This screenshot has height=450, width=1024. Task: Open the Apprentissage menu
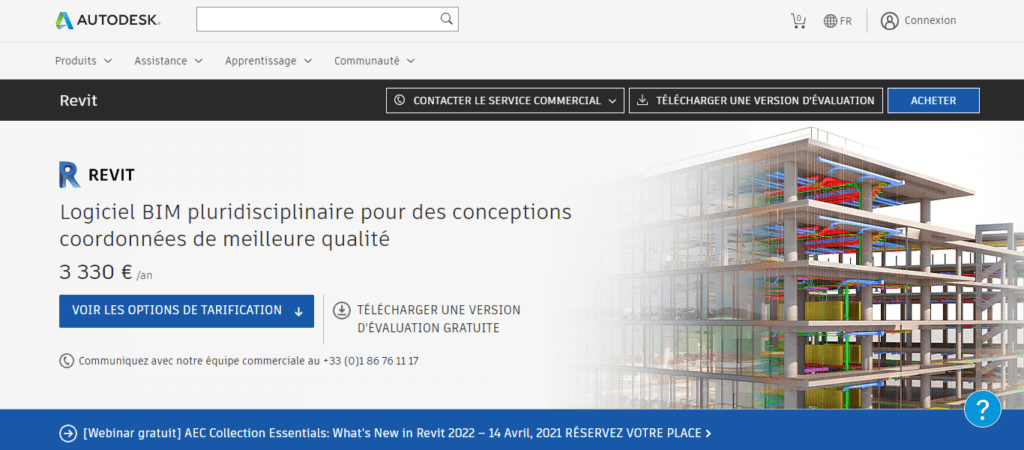click(x=268, y=61)
